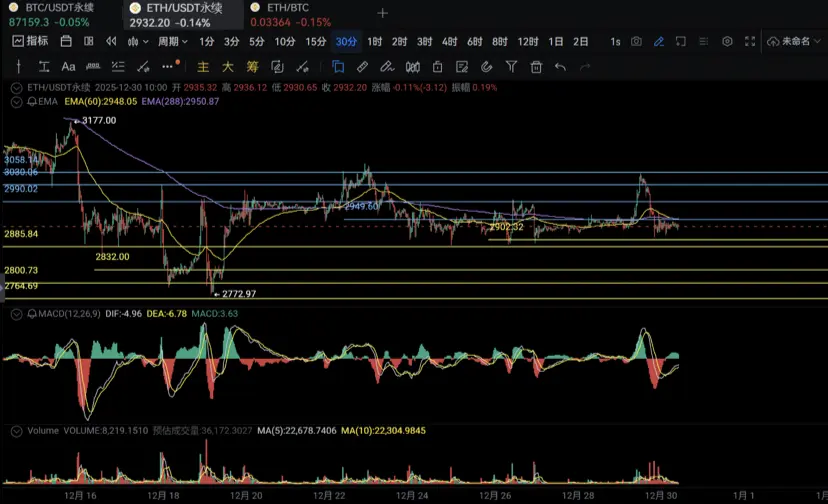Screen dimensions: 828x504
Task: Click the calendar date icon
Action: click(x=66, y=41)
